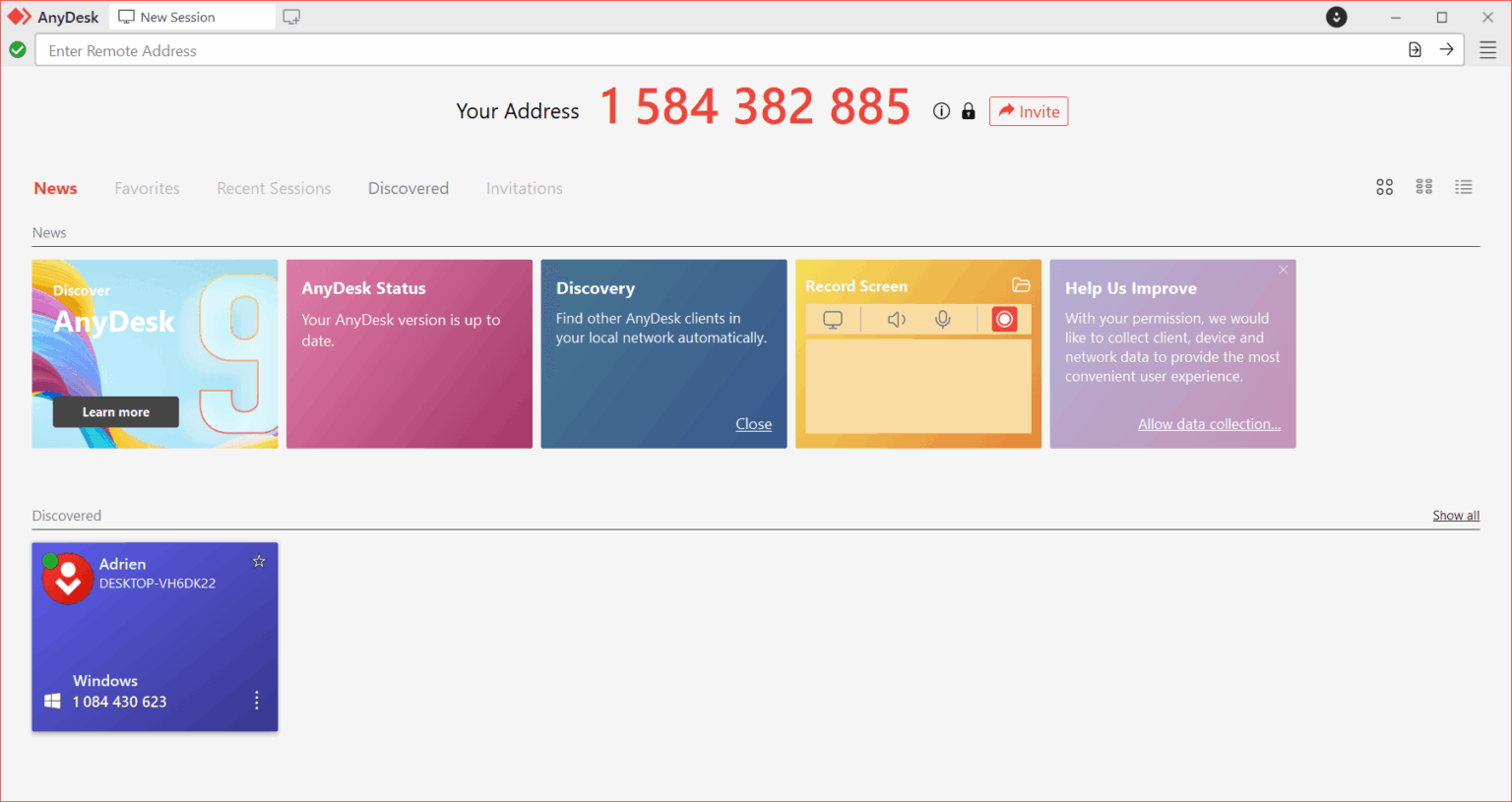
Task: Click Allow data collection link
Action: (1209, 424)
